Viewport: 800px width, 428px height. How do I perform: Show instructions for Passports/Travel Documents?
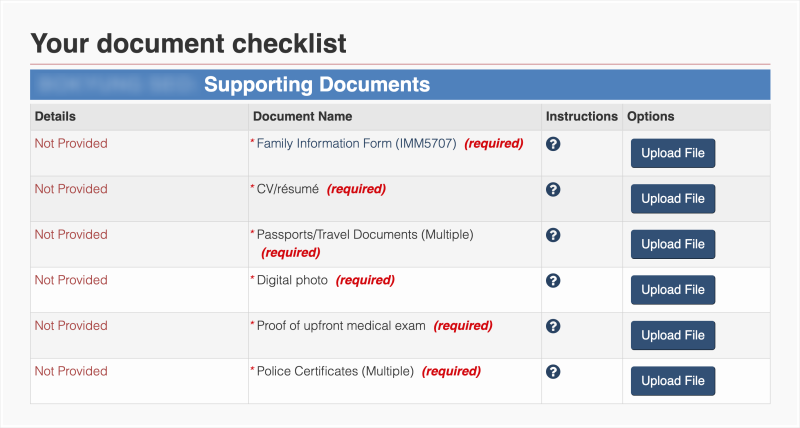tap(553, 235)
